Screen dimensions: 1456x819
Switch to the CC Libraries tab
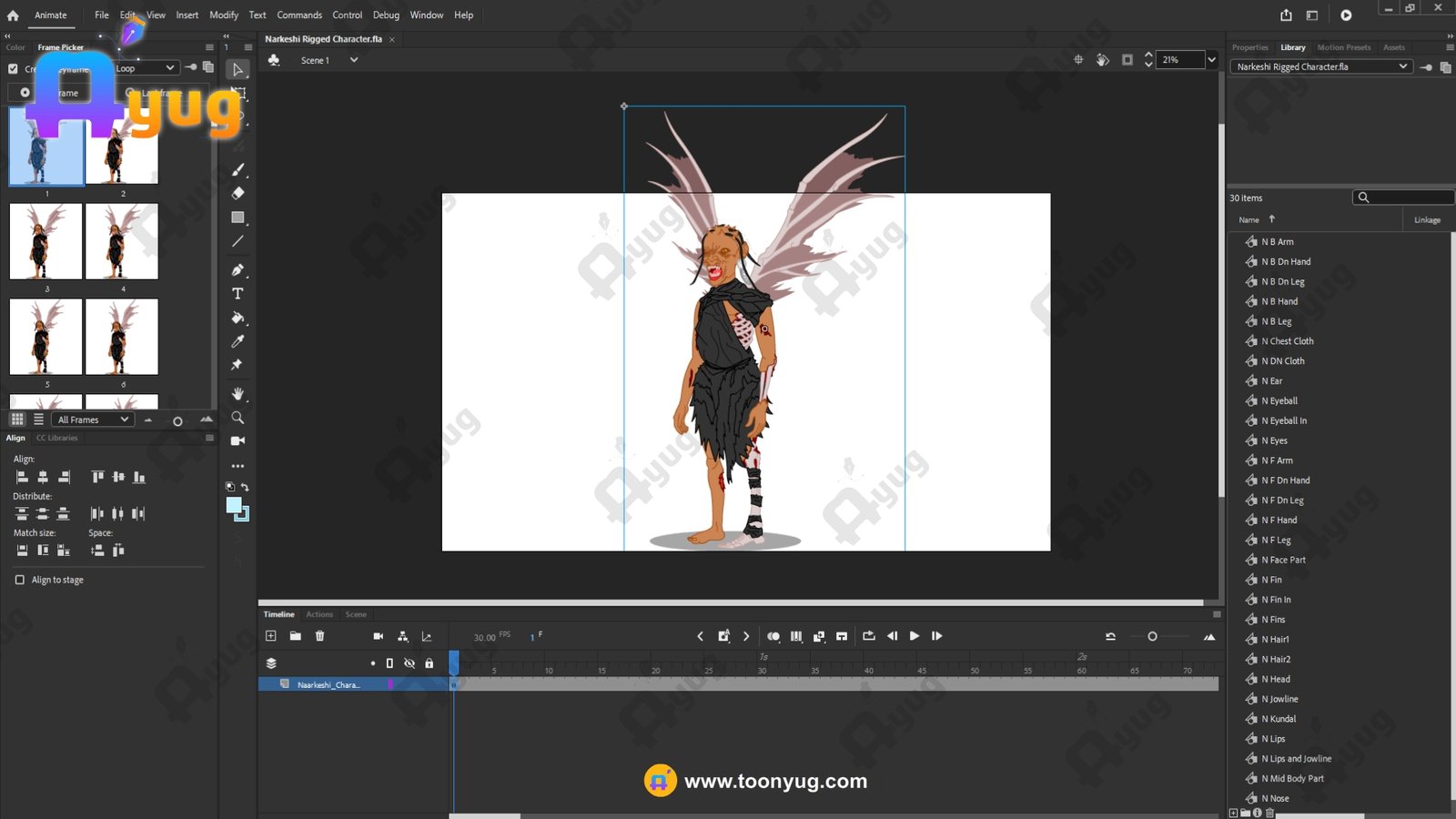pos(57,438)
